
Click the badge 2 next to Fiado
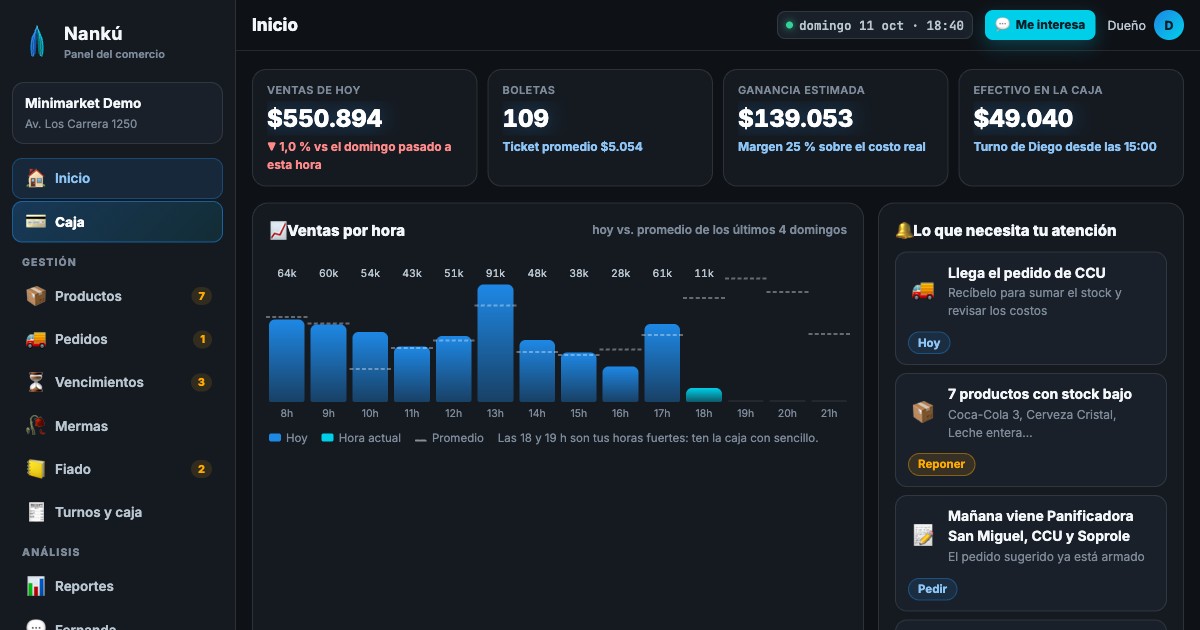click(x=201, y=469)
